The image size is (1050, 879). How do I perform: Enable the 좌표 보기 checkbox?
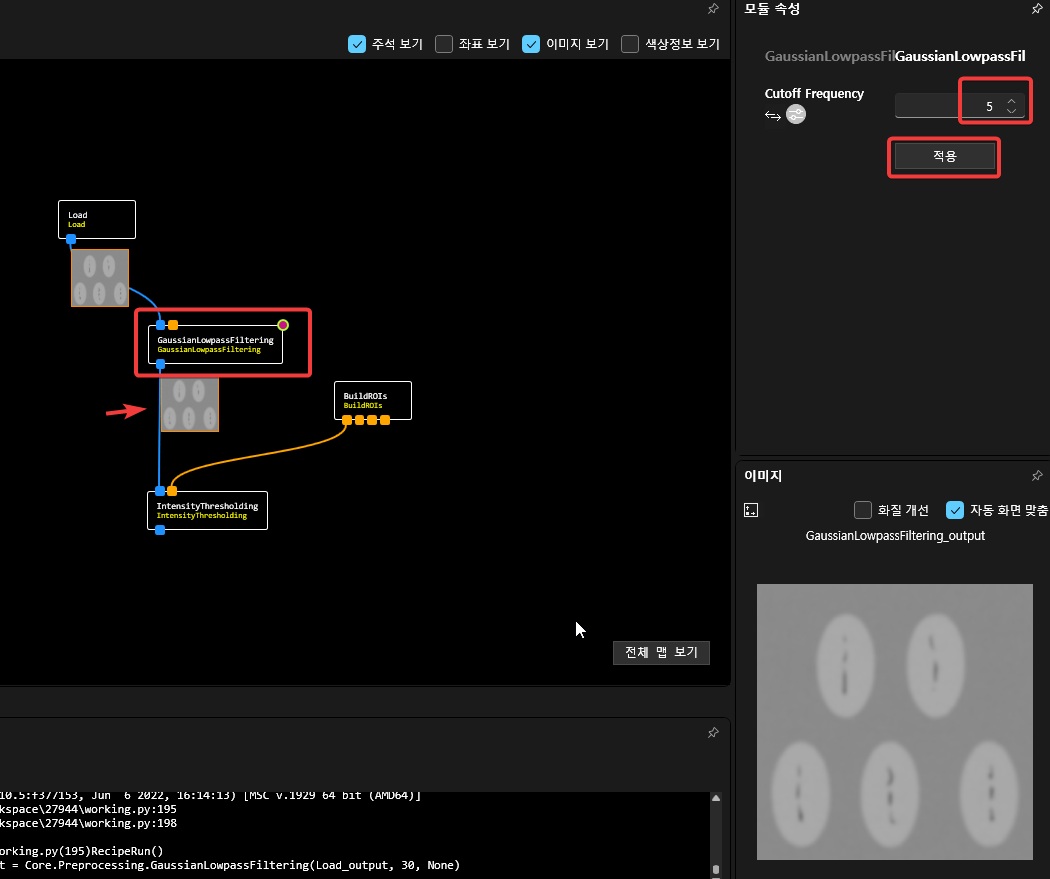444,44
